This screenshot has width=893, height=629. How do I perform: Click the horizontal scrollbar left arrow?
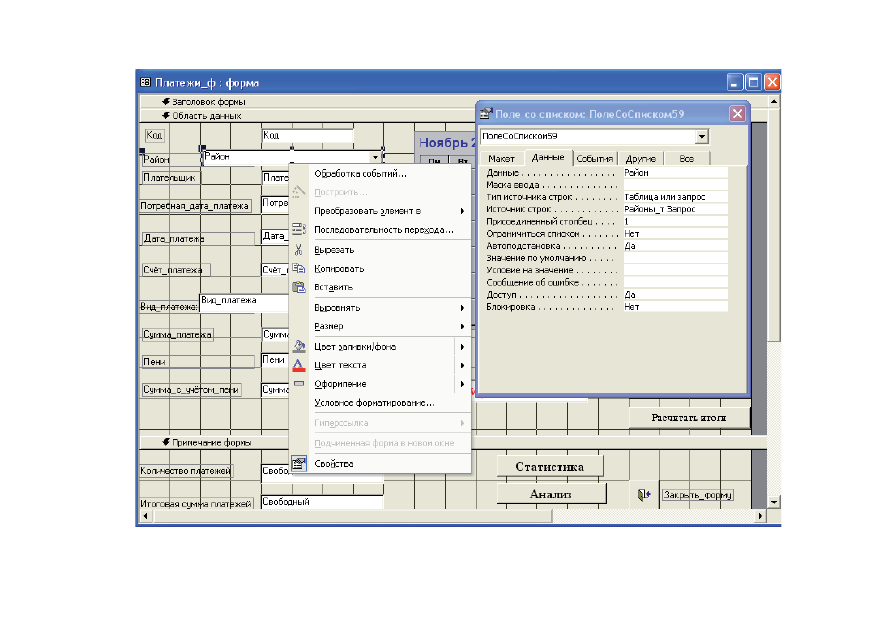(x=146, y=516)
